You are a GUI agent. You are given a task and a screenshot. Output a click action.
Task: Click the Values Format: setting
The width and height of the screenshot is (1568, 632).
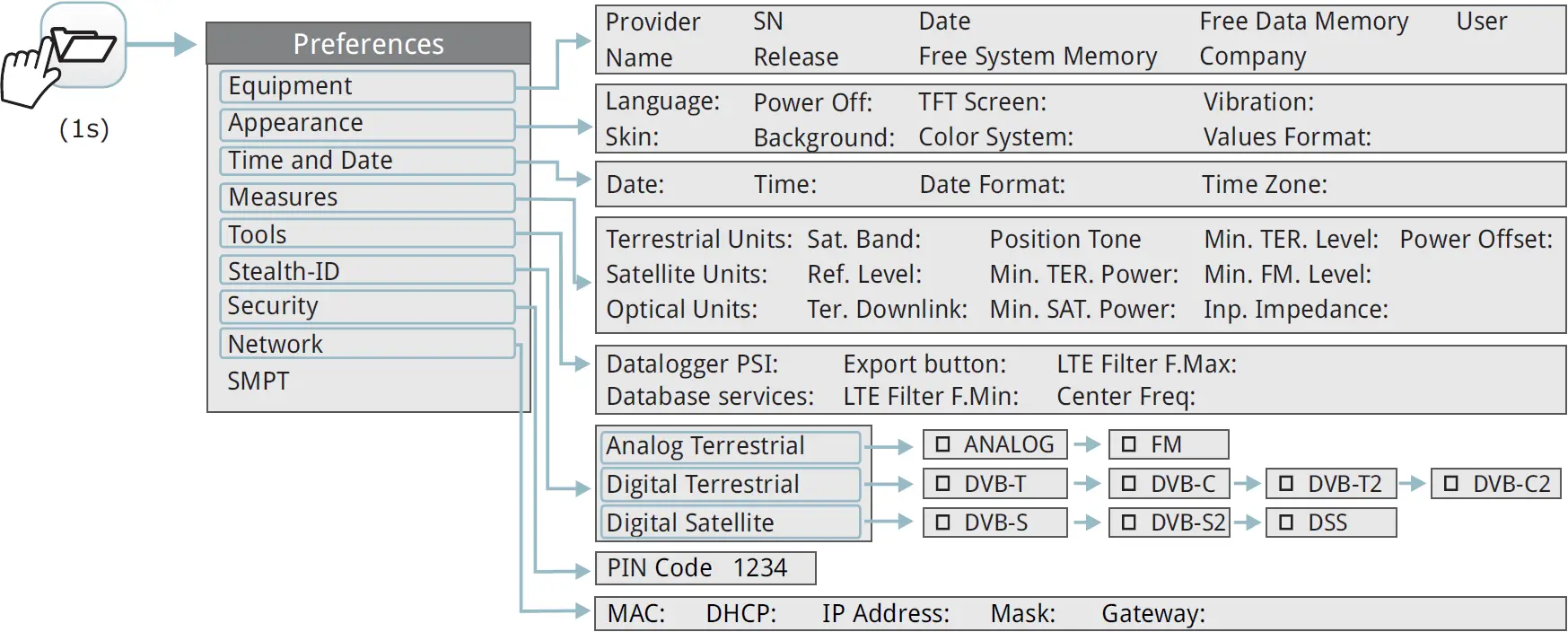[1288, 137]
